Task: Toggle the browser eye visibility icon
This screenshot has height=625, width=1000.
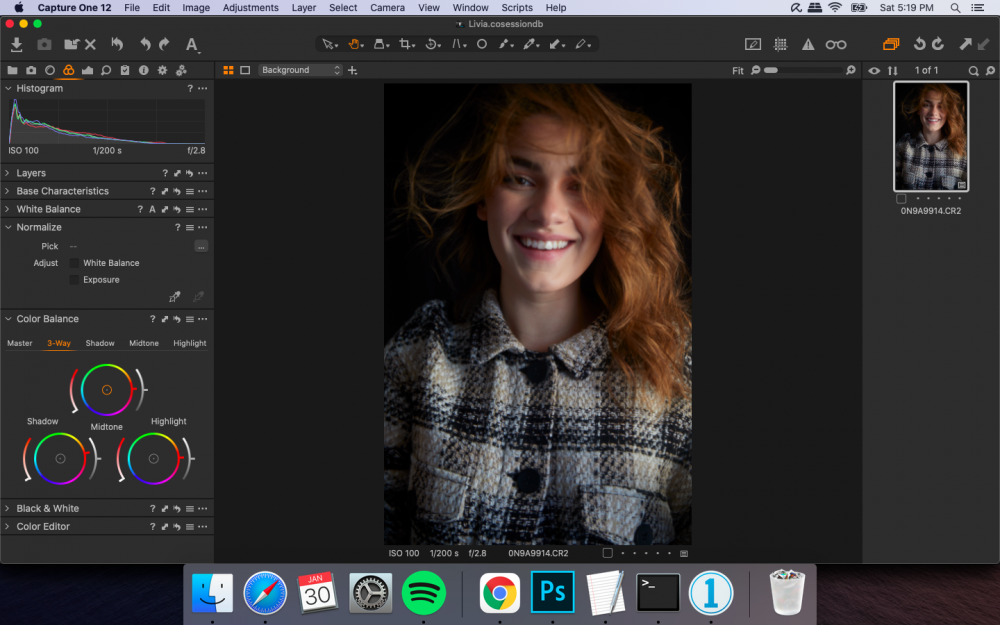Action: coord(874,70)
